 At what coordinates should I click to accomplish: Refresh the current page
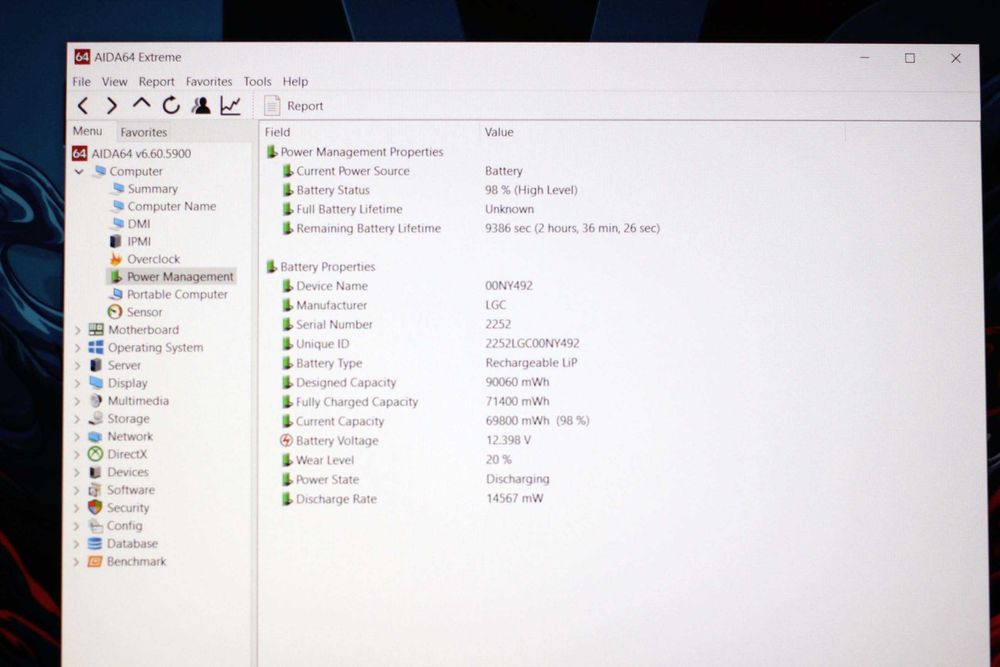point(171,105)
